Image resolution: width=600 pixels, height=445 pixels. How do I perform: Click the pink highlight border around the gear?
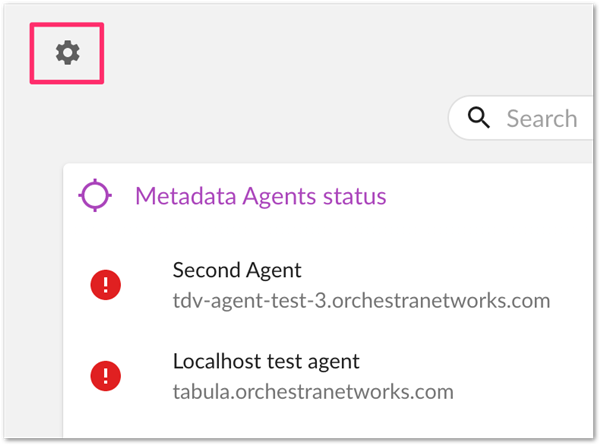[x=32, y=53]
